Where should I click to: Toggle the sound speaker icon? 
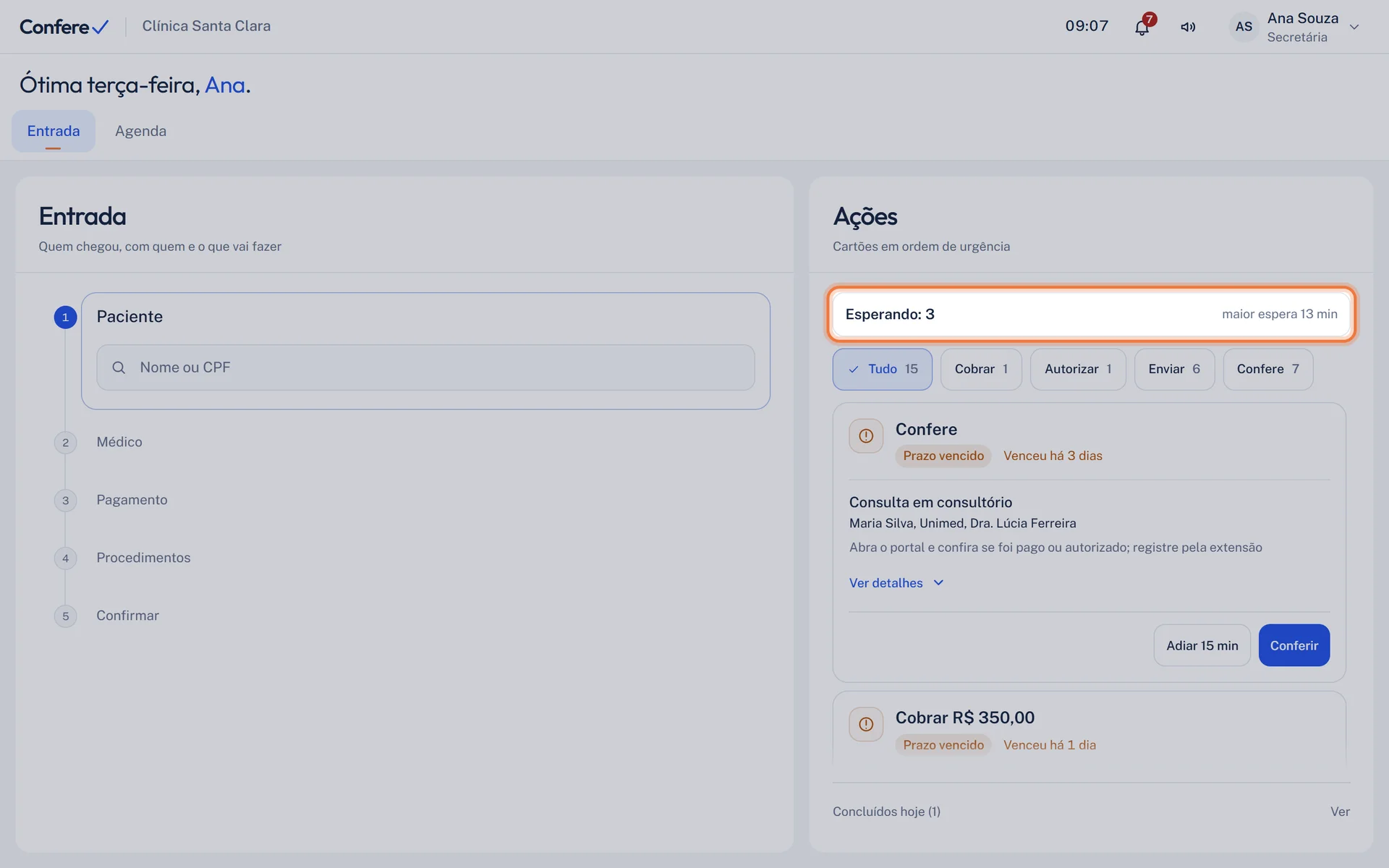pyautogui.click(x=1188, y=27)
